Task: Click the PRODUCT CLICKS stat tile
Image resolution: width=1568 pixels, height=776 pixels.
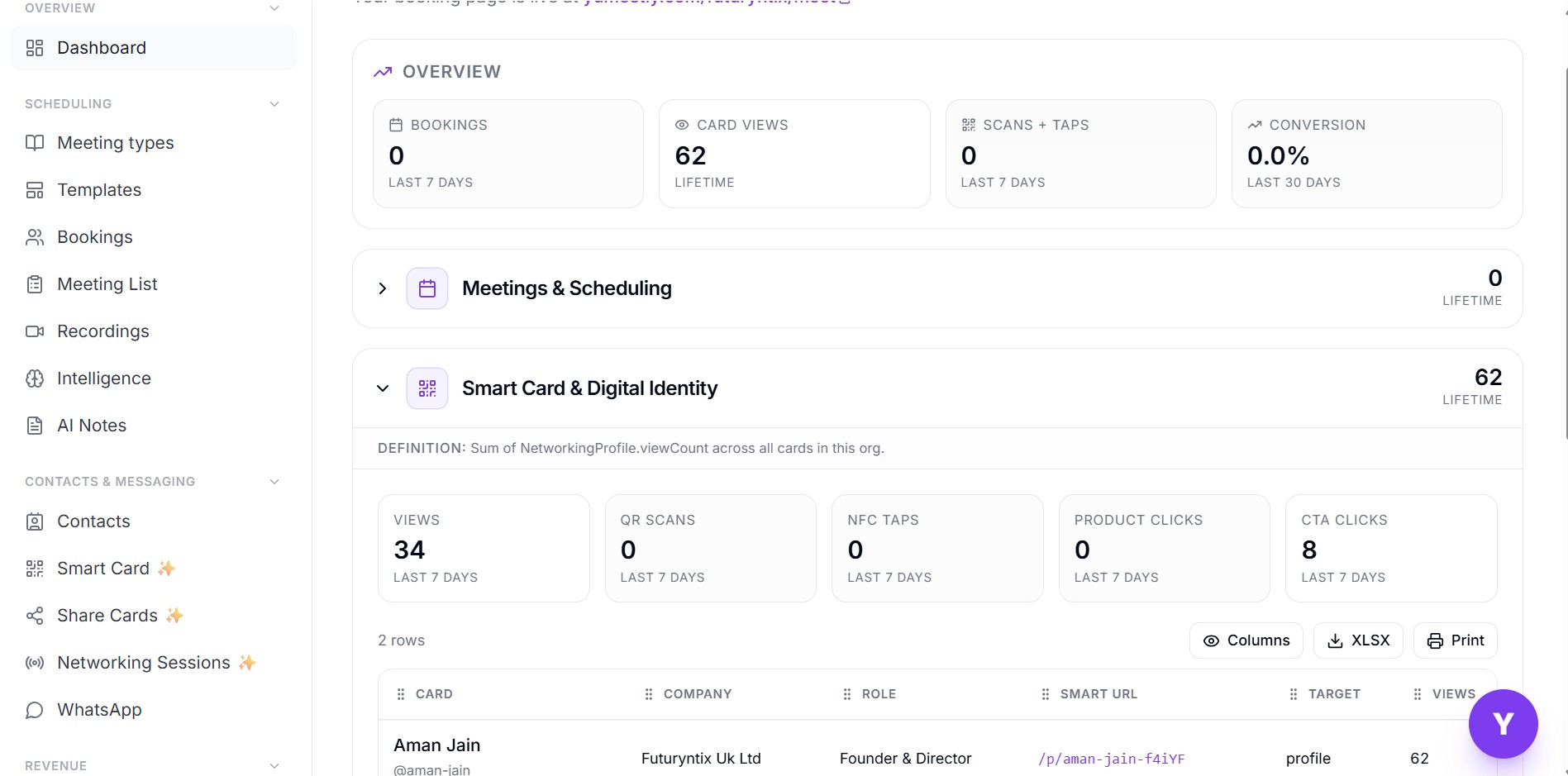Action: point(1164,549)
